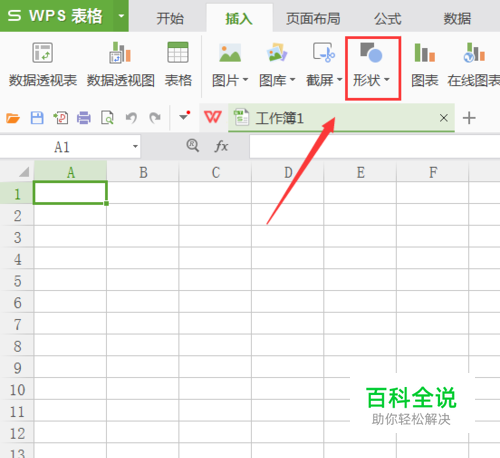Expand the 截屏 dropdown arrow
Image resolution: width=500 pixels, height=458 pixels.
click(340, 80)
